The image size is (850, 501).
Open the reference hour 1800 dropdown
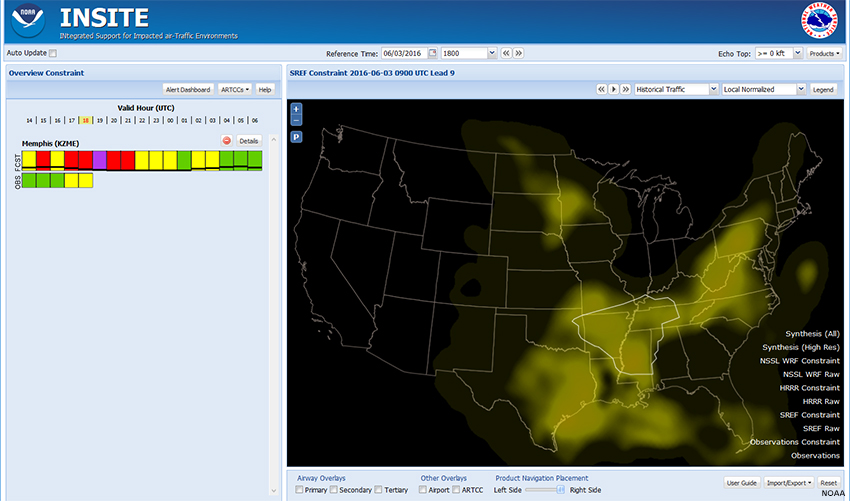coord(492,53)
